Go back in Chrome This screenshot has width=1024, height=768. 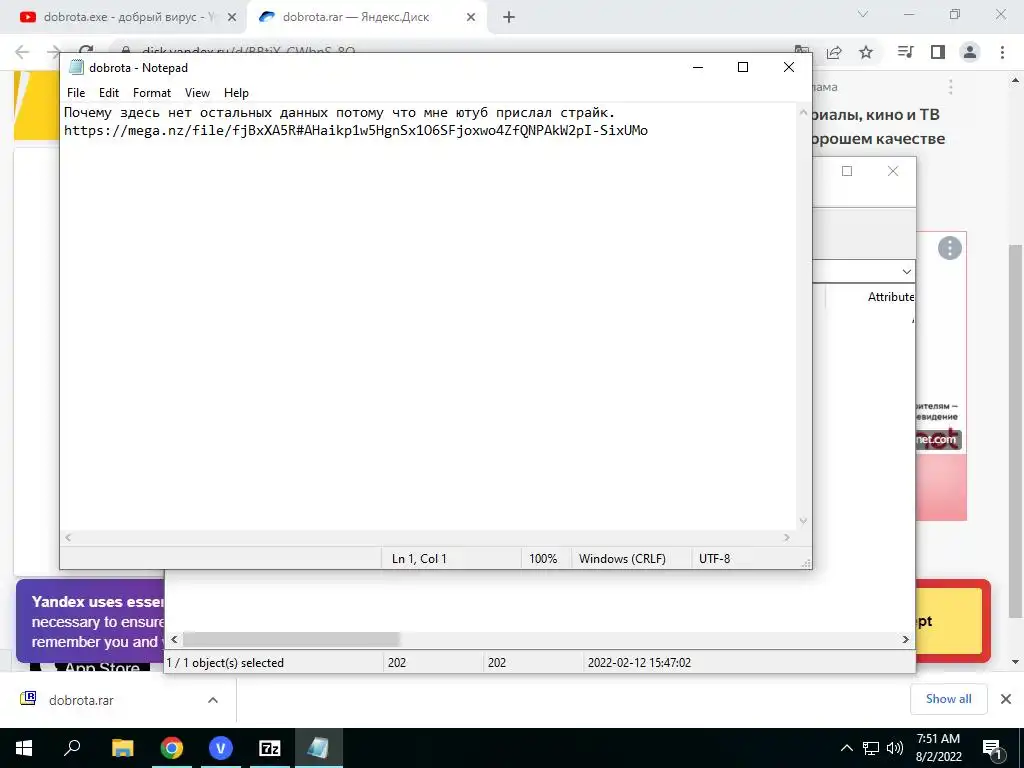(22, 52)
